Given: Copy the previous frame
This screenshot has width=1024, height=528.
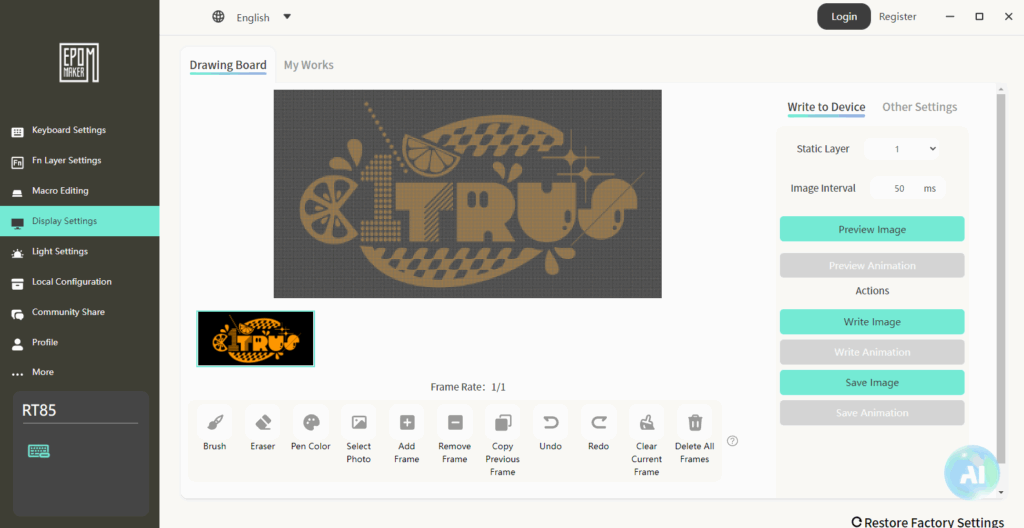Looking at the screenshot, I should tap(503, 423).
